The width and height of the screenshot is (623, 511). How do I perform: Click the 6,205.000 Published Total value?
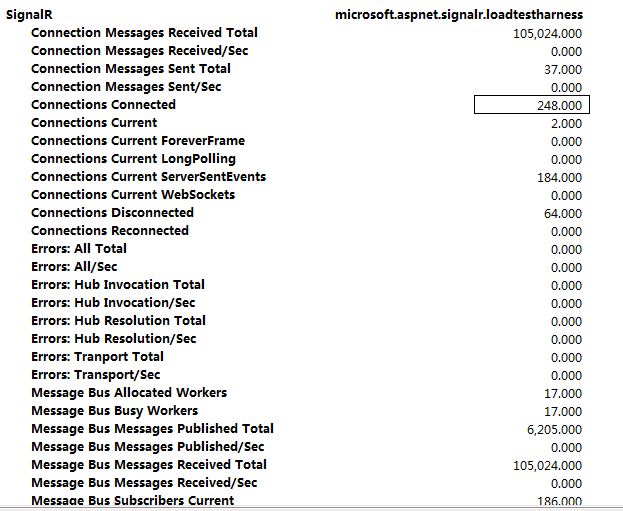click(555, 430)
